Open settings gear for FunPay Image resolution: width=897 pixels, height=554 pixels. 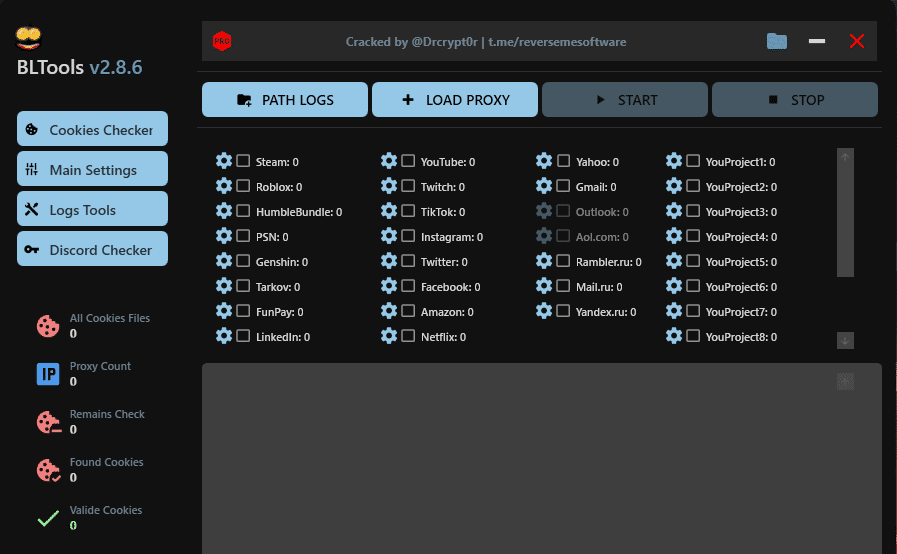(224, 311)
